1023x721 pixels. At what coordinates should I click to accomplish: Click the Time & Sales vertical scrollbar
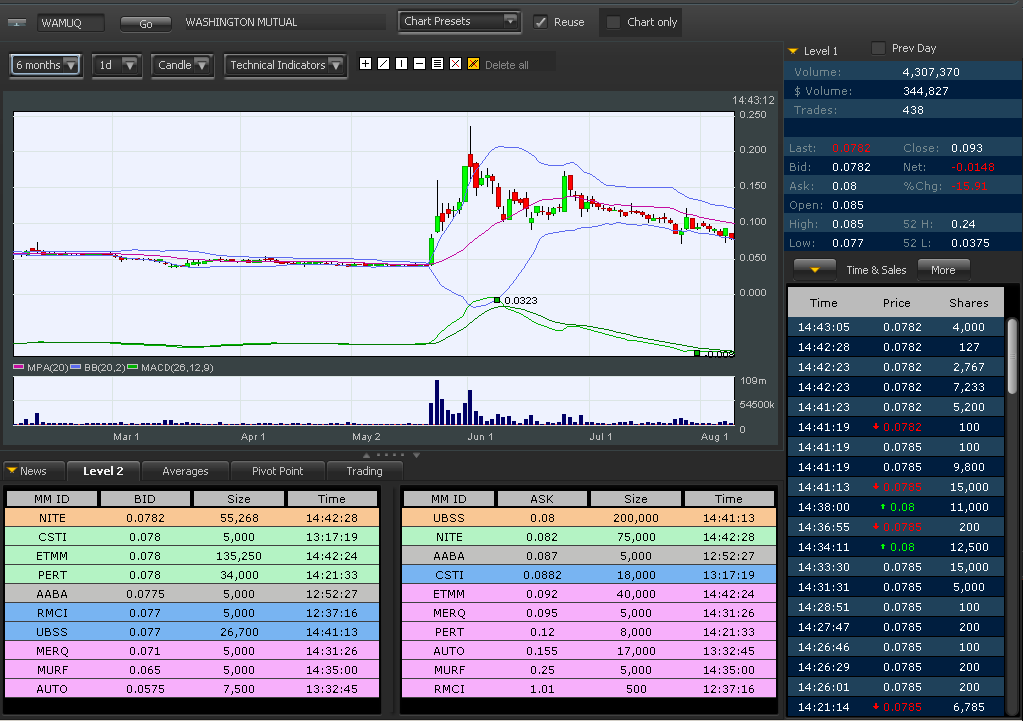(1012, 356)
